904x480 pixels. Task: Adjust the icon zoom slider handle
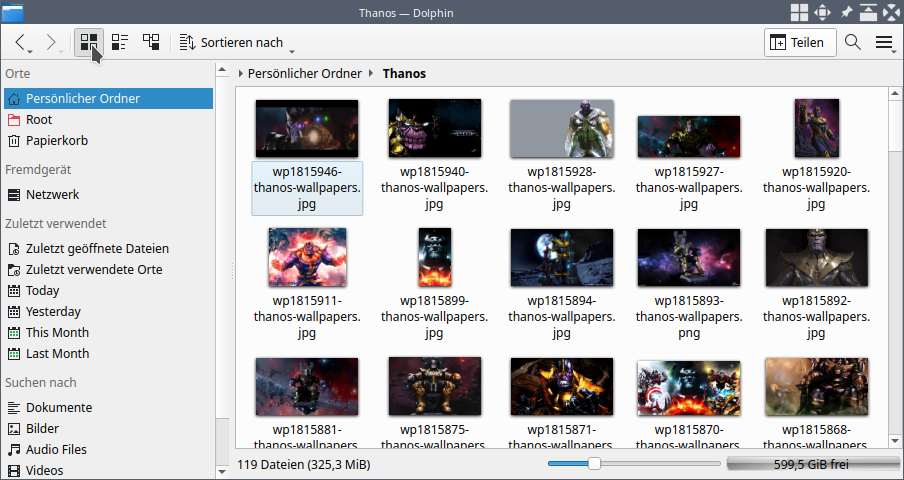pos(594,463)
